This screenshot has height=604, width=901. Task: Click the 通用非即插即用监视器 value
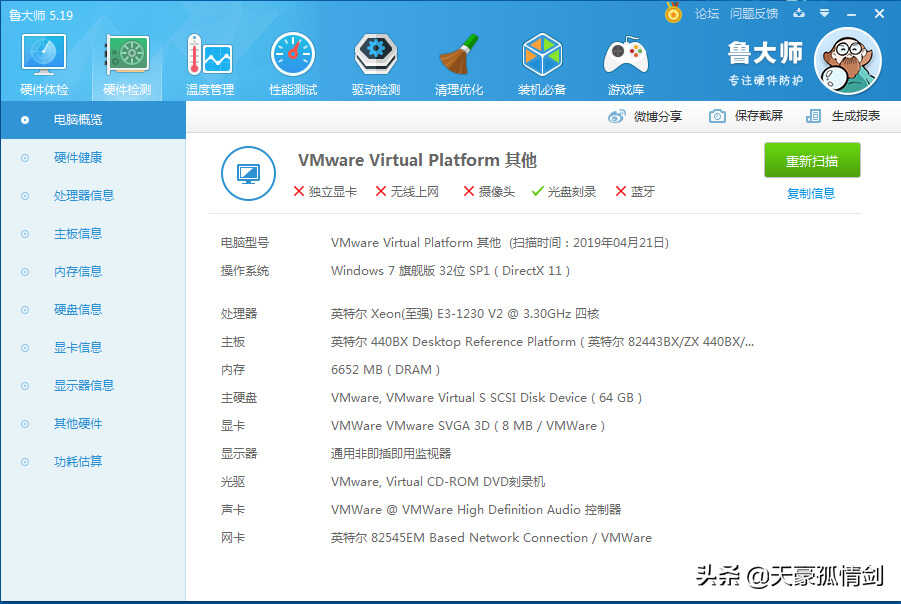pos(391,454)
